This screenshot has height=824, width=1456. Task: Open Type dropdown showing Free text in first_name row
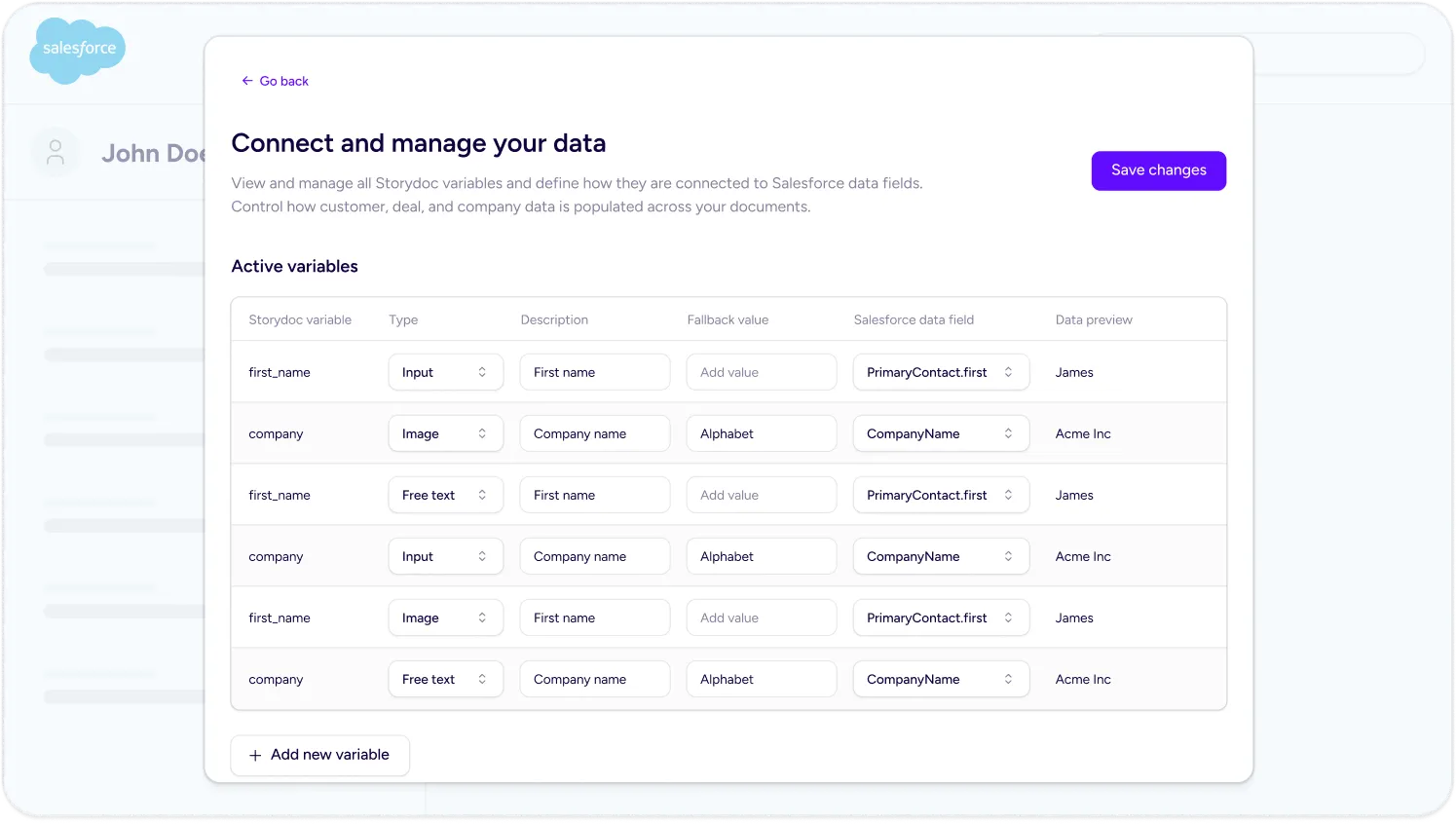[446, 495]
